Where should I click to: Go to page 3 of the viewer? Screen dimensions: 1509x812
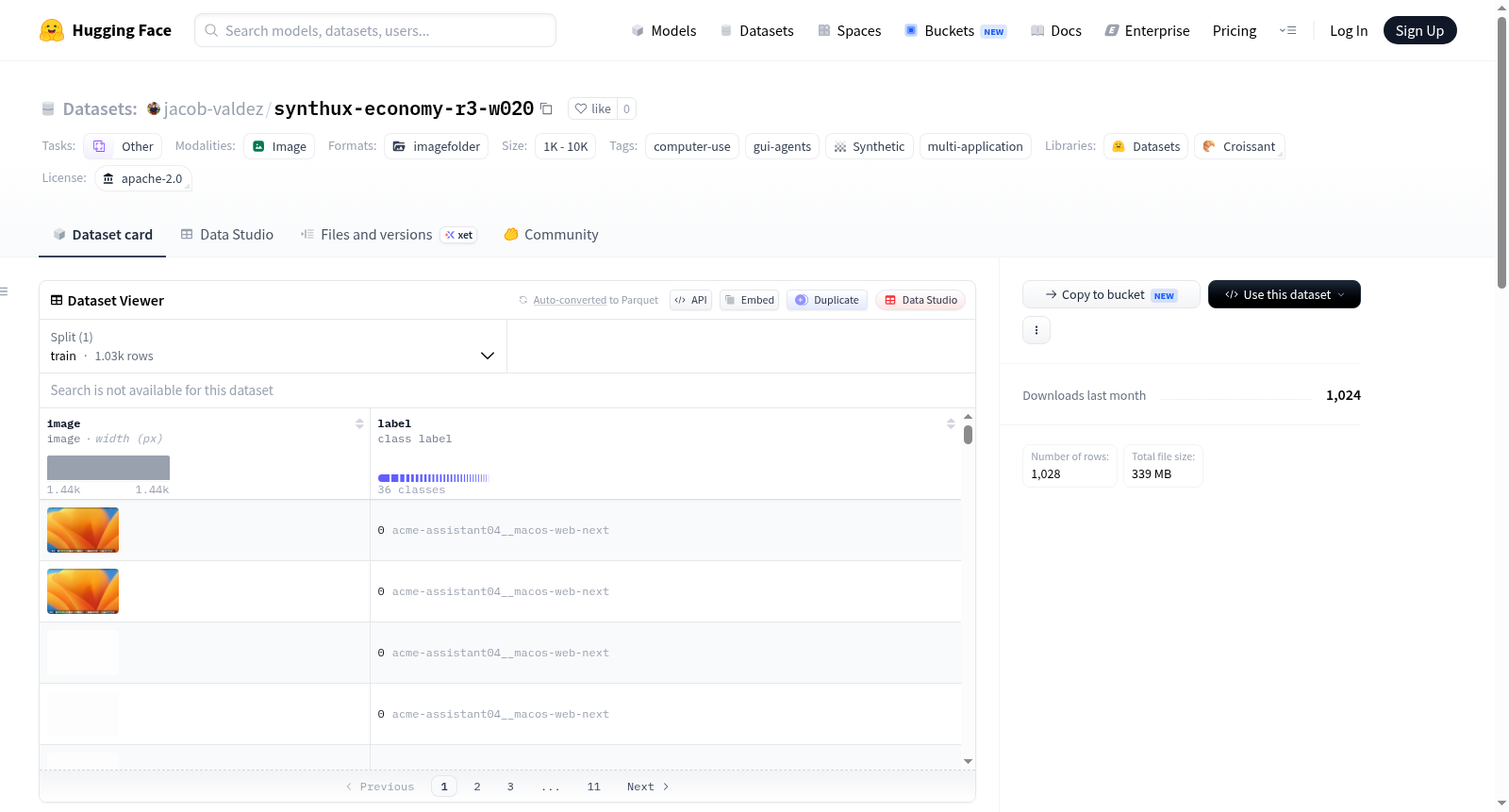(x=510, y=787)
